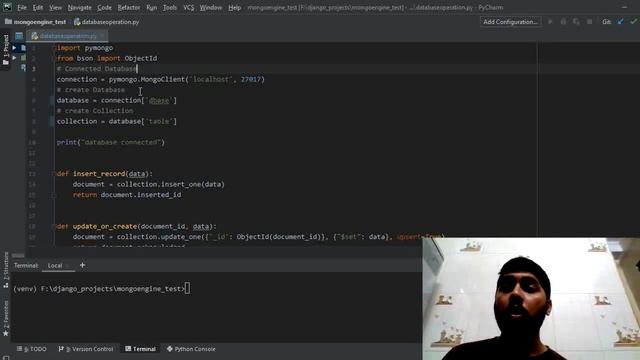The height and width of the screenshot is (360, 640).
Task: Click the editor horizontal scrollbar
Action: coord(18,255)
